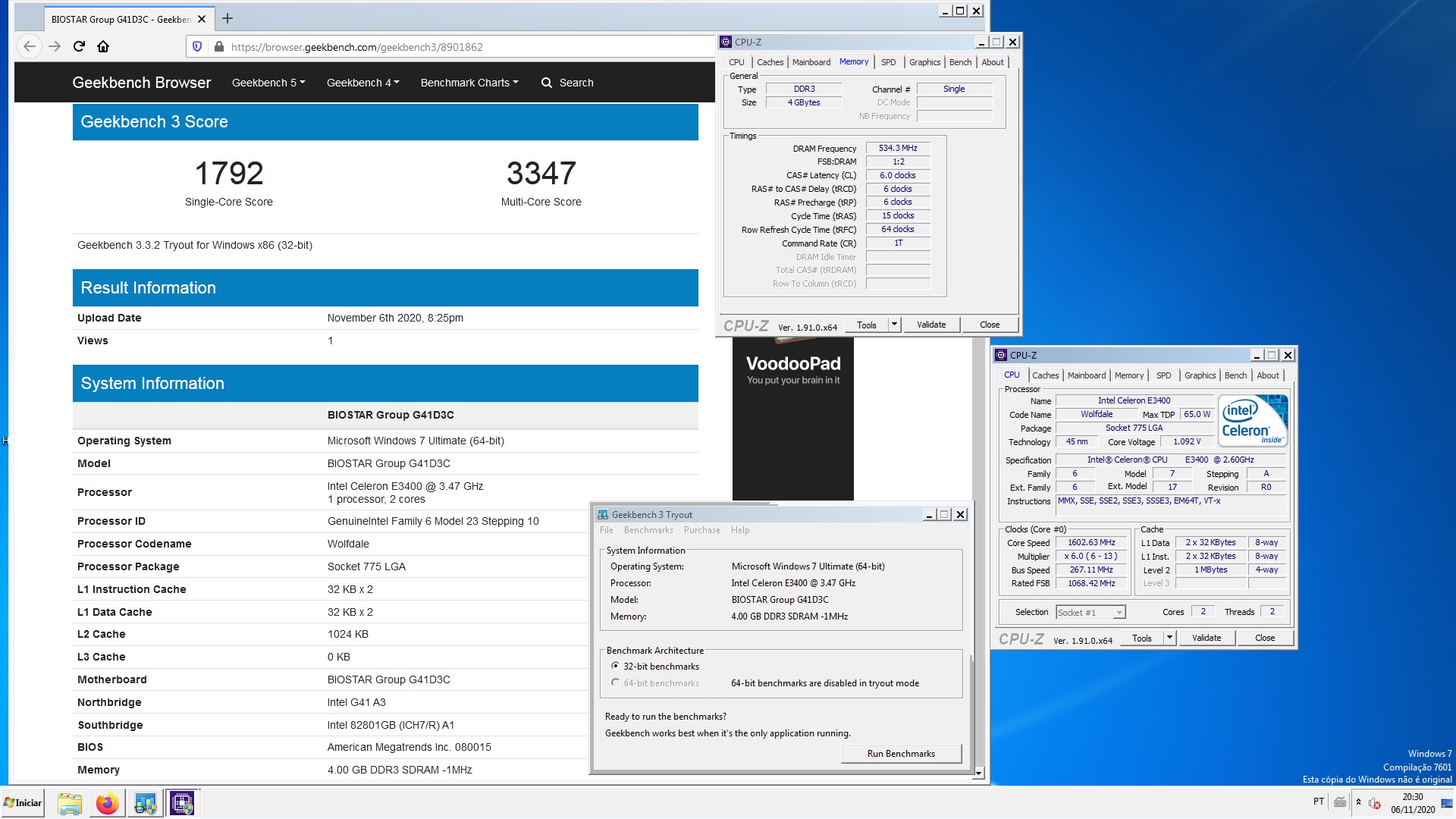This screenshot has width=1456, height=819.
Task: Select the 'Intel Celeron E3400' name field
Action: tap(1134, 400)
